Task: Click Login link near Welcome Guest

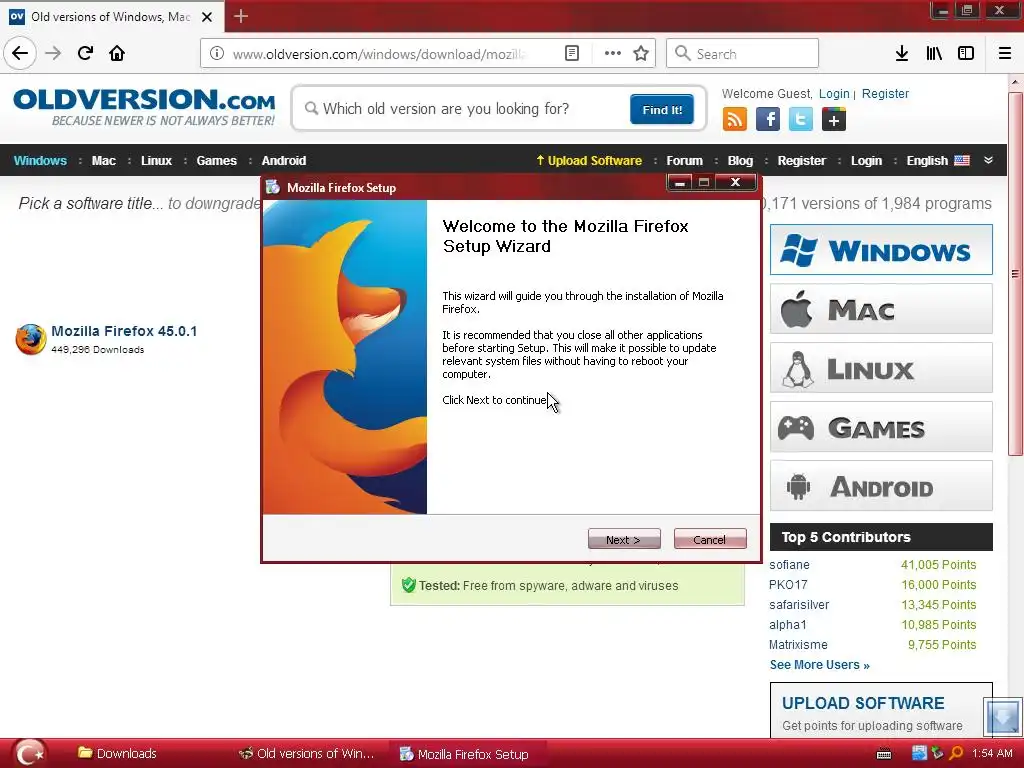Action: tap(834, 93)
